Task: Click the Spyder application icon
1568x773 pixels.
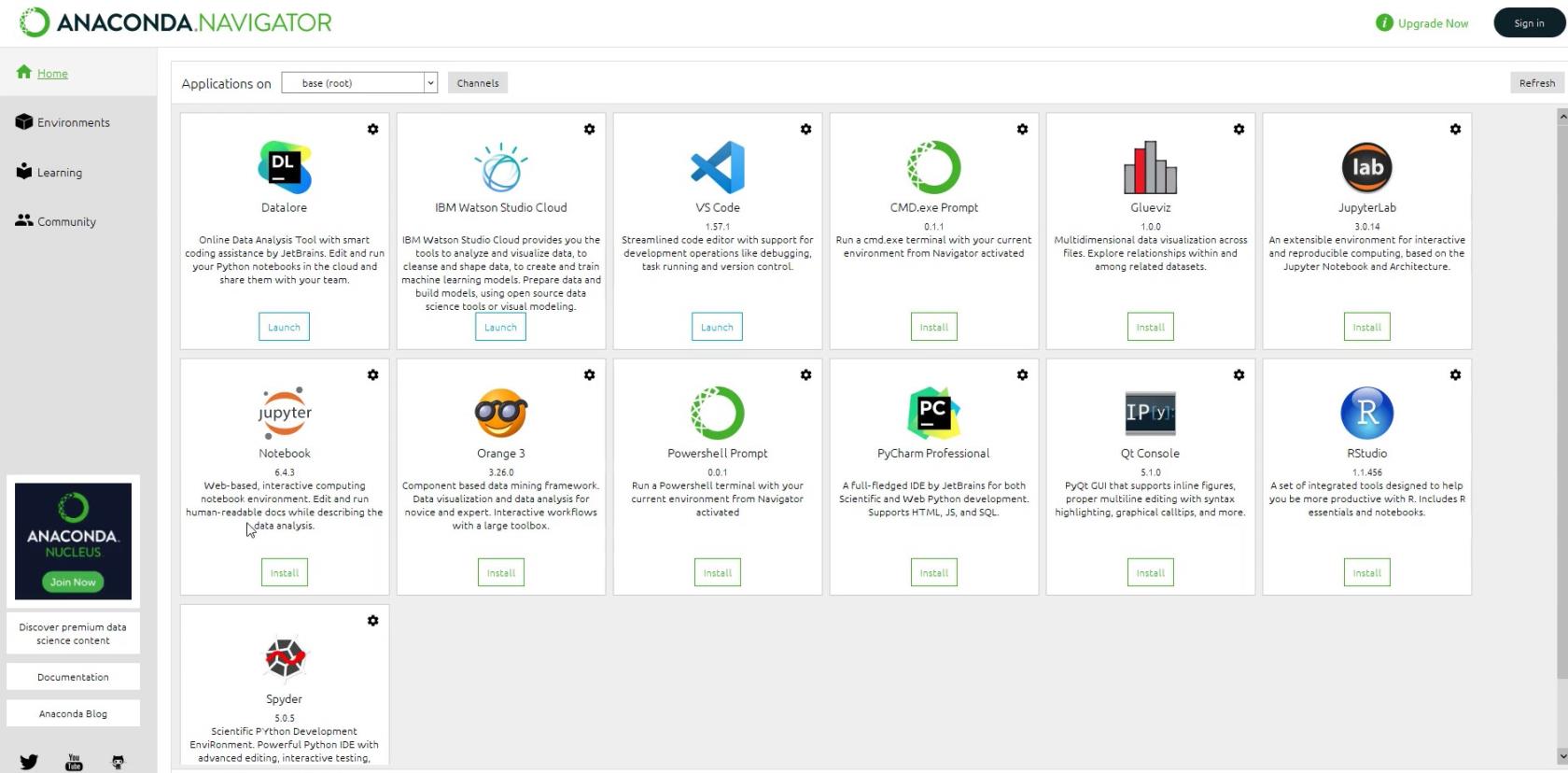Action: tap(285, 658)
